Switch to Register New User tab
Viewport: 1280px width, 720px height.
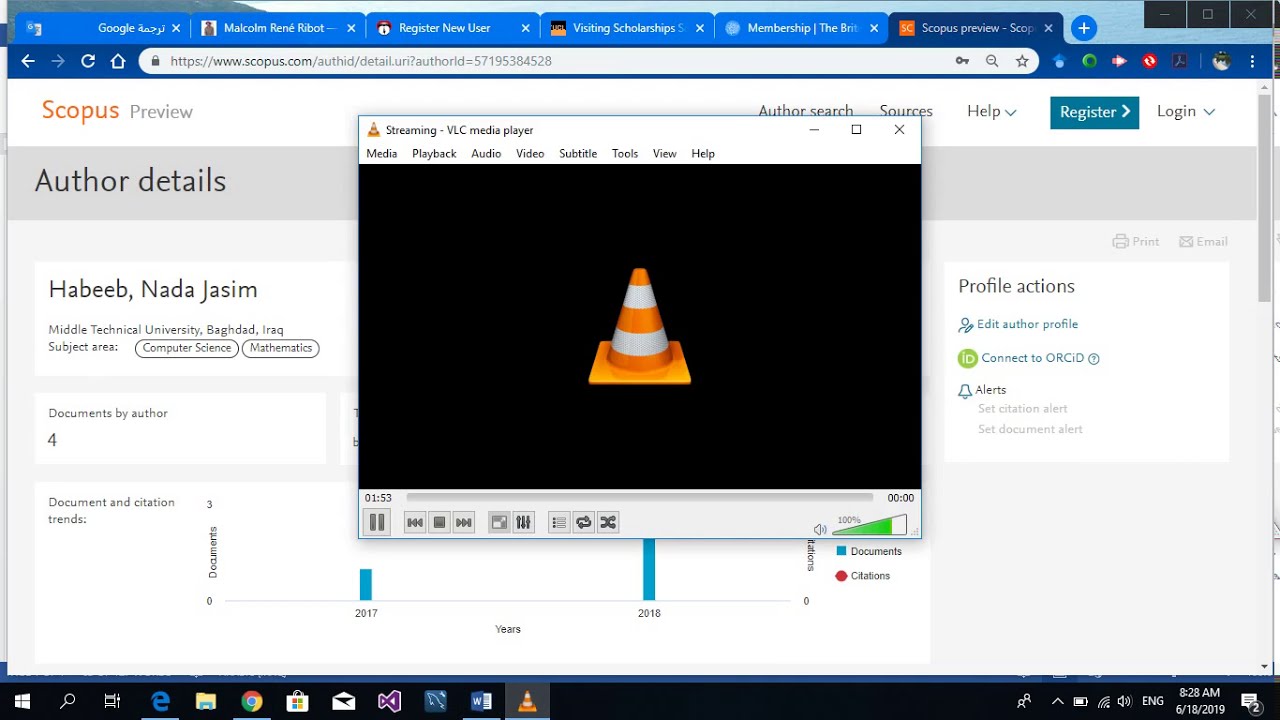click(x=453, y=28)
